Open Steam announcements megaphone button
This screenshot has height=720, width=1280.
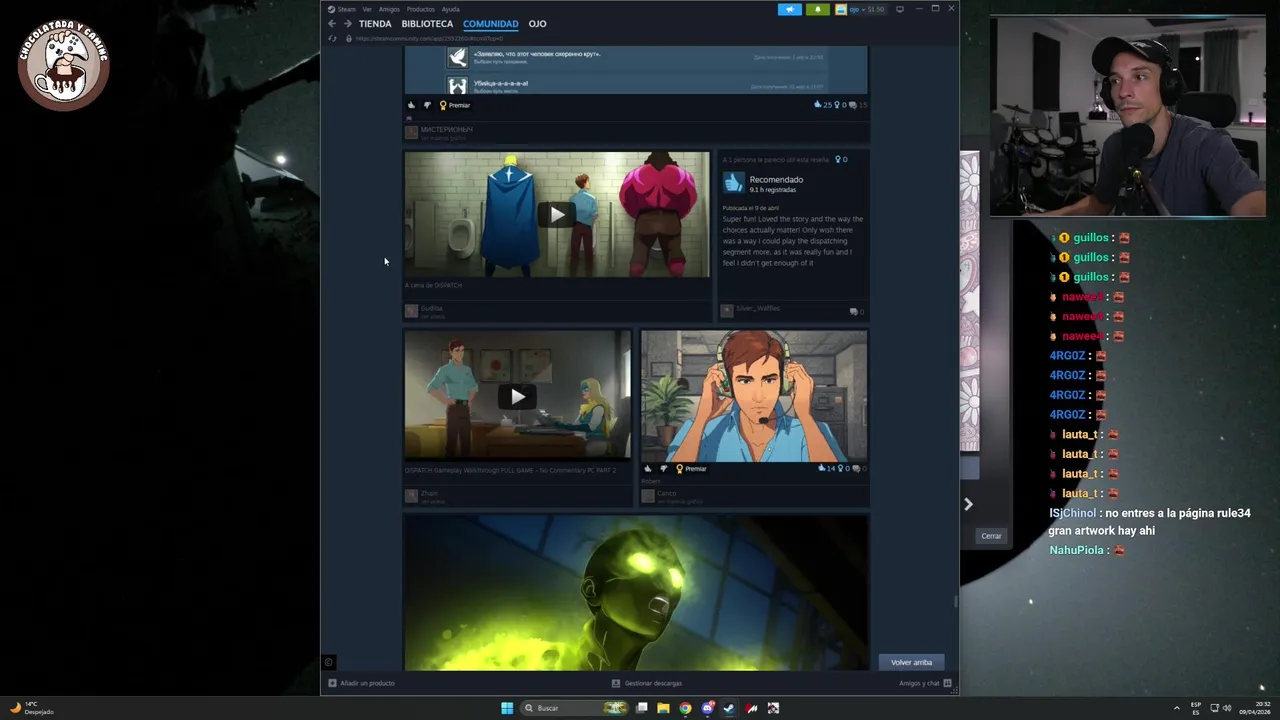click(790, 9)
